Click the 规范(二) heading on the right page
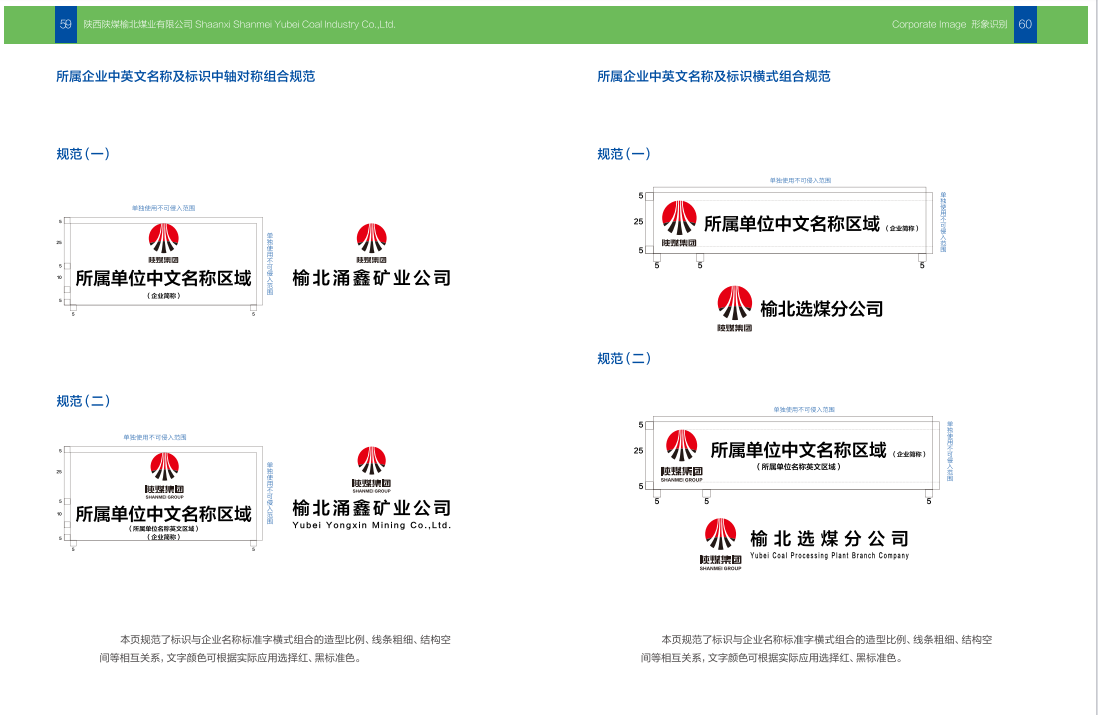Image resolution: width=1098 pixels, height=715 pixels. click(624, 358)
